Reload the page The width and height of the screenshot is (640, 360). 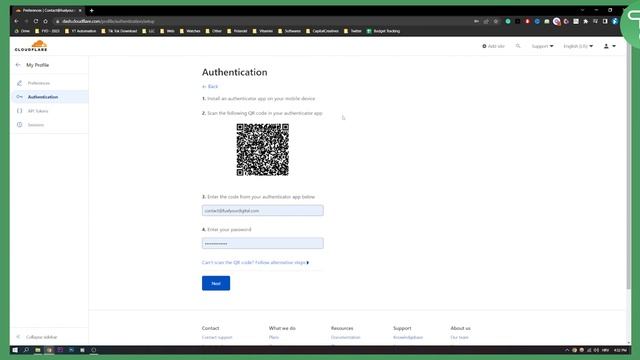click(x=36, y=21)
